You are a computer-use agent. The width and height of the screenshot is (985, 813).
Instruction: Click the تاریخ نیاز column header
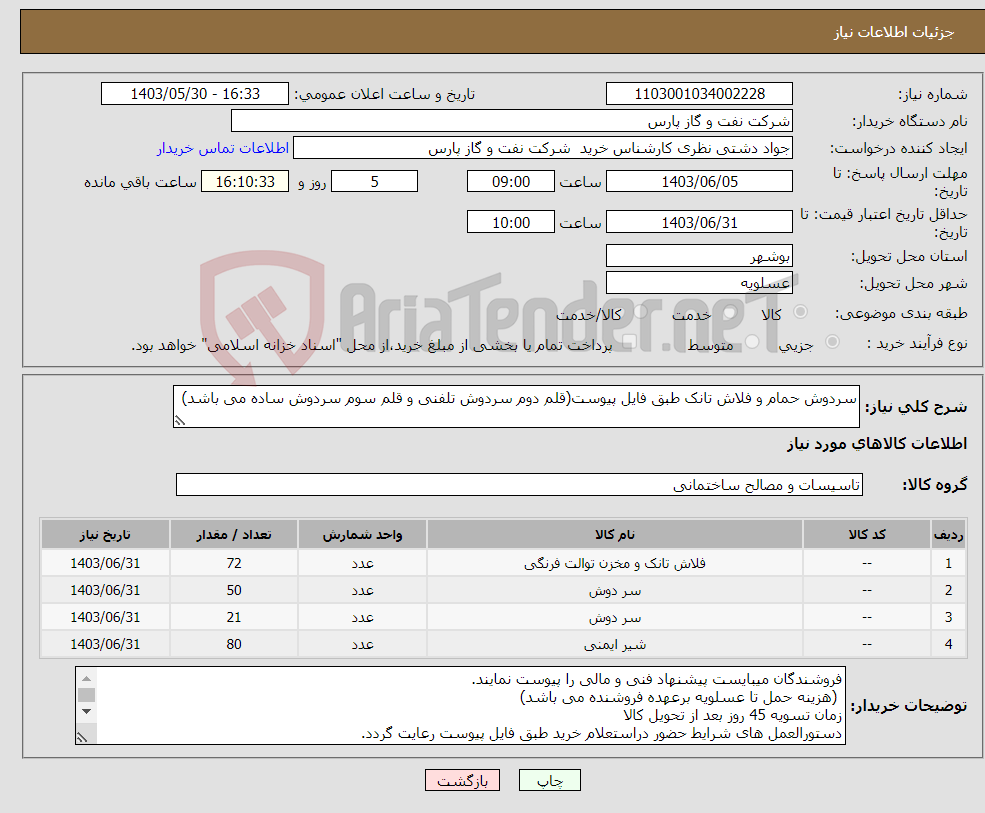tap(105, 535)
